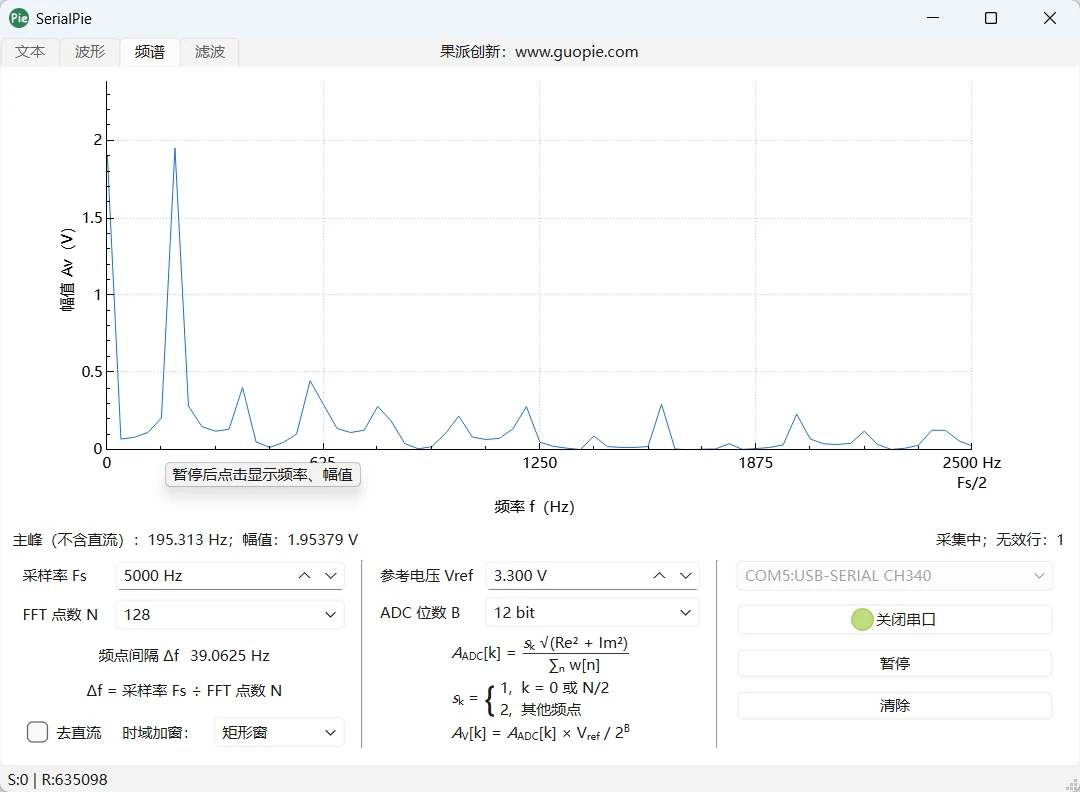The height and width of the screenshot is (792, 1080).
Task: Open the 时域加窗 矩形窗 dropdown
Action: pyautogui.click(x=279, y=732)
